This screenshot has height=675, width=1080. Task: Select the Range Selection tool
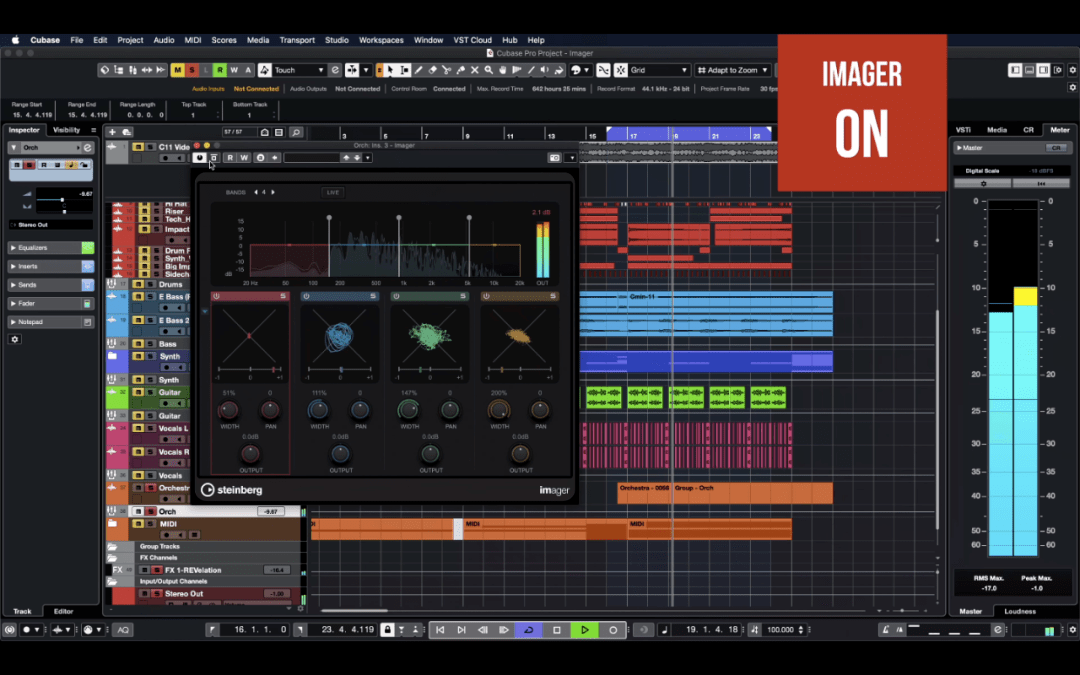pyautogui.click(x=404, y=70)
